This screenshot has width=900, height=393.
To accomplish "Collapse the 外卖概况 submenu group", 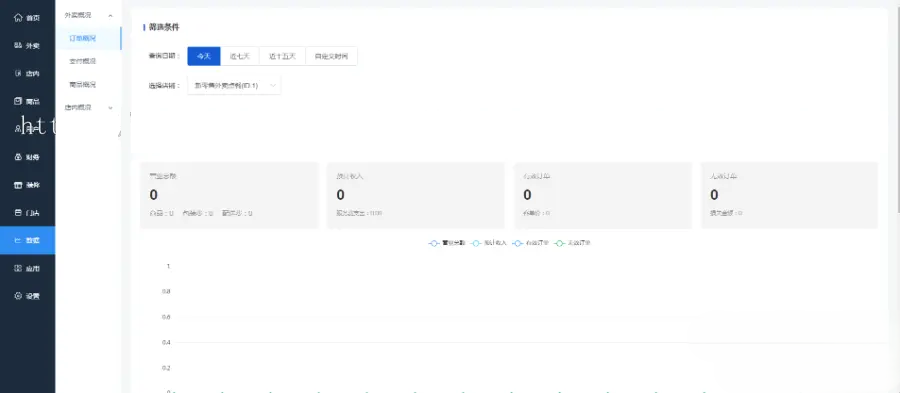I will [88, 15].
